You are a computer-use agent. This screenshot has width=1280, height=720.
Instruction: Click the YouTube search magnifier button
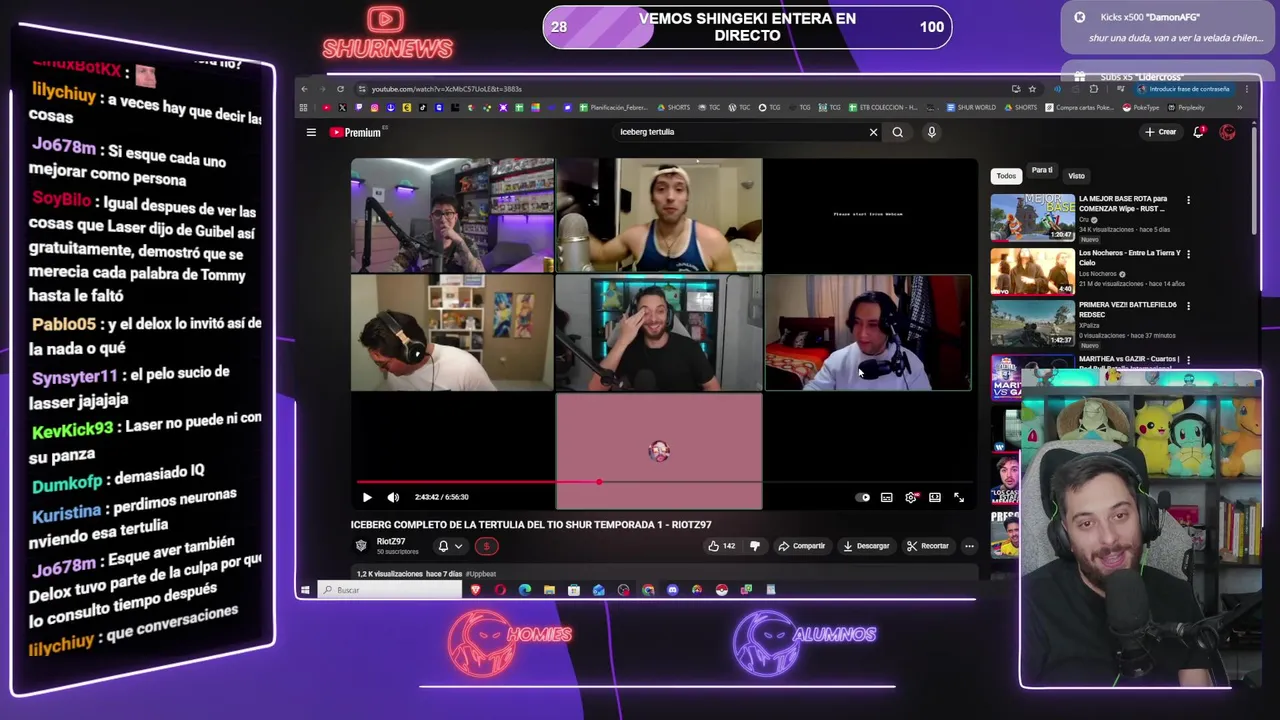click(898, 132)
